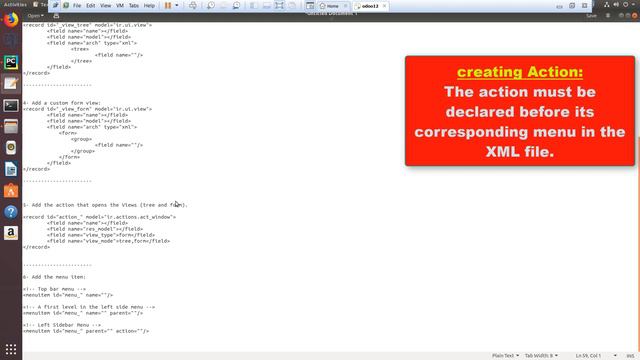This screenshot has height=360, width=640.
Task: Open Files manager from the dock
Action: [x=11, y=127]
